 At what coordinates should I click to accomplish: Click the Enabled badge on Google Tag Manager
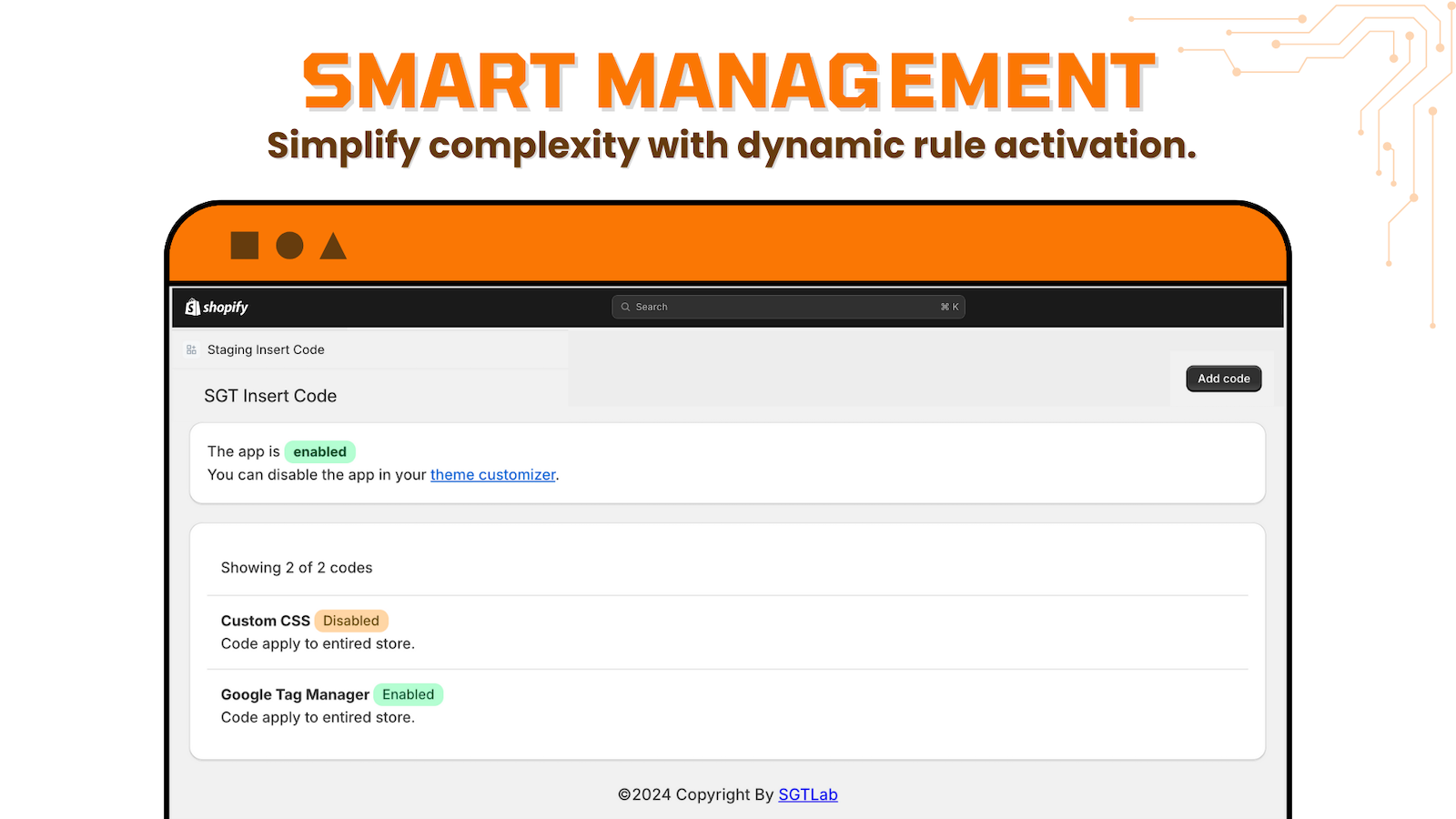point(409,694)
